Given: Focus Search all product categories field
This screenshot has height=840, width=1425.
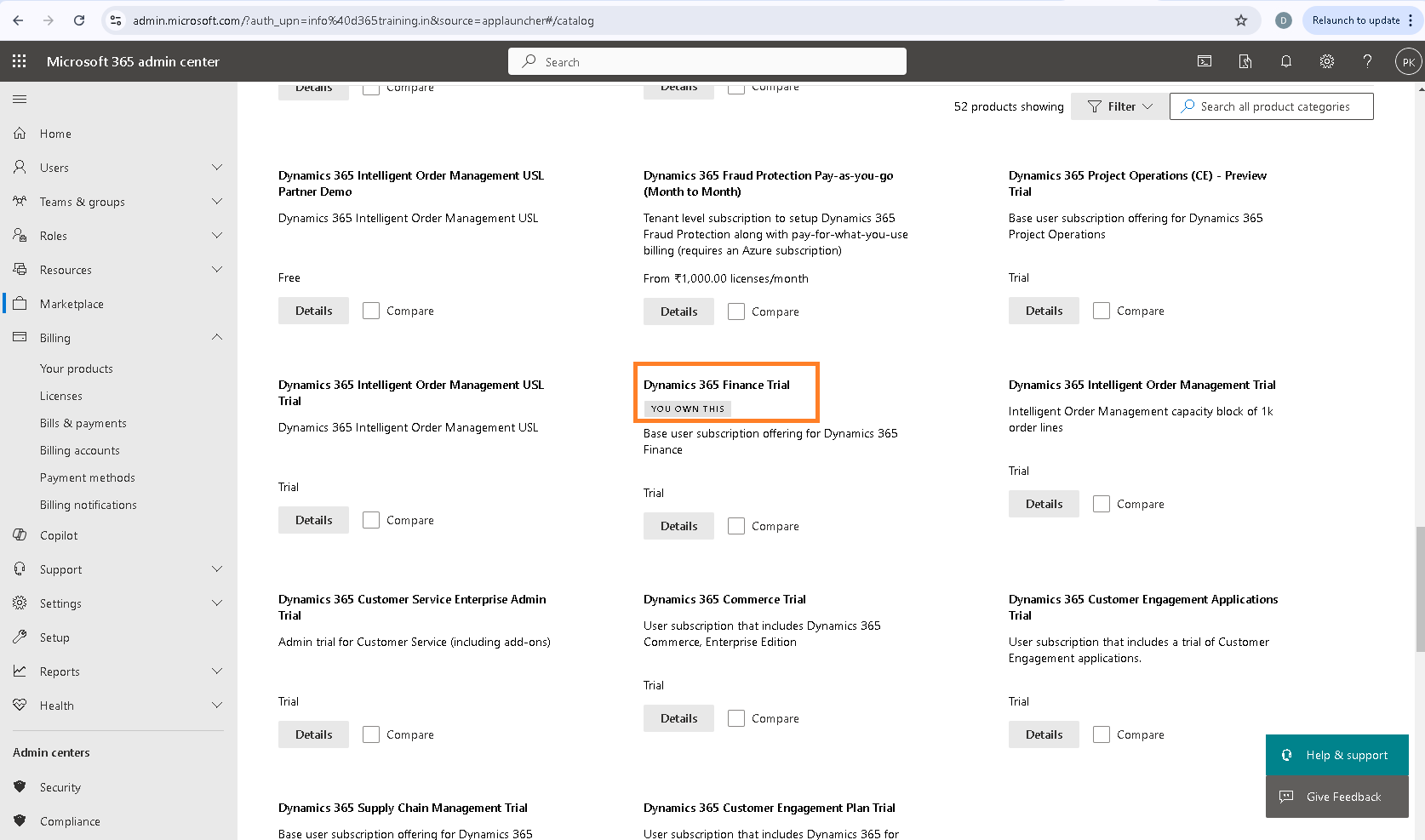Looking at the screenshot, I should (1272, 106).
